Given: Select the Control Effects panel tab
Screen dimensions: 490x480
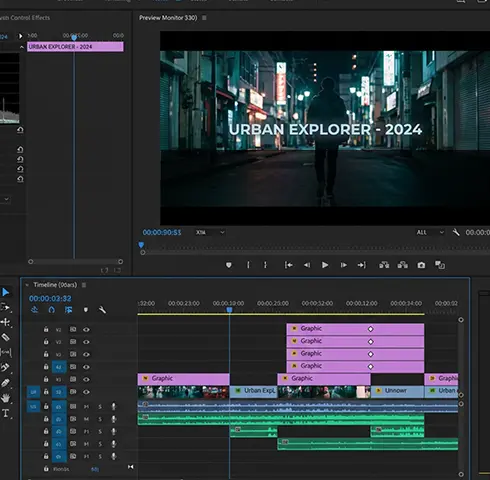Looking at the screenshot, I should [25, 18].
